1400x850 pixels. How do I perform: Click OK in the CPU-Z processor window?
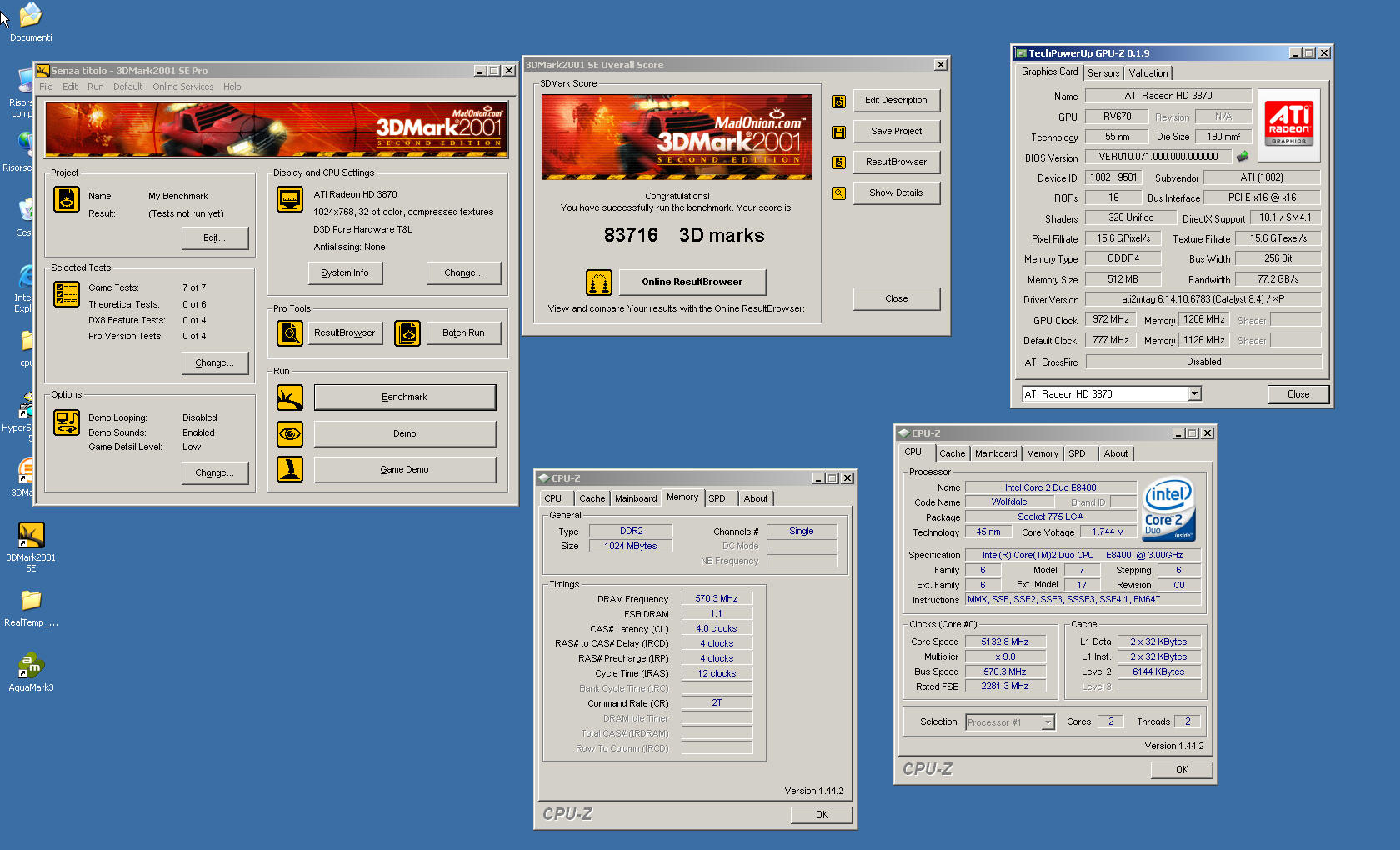1182,770
